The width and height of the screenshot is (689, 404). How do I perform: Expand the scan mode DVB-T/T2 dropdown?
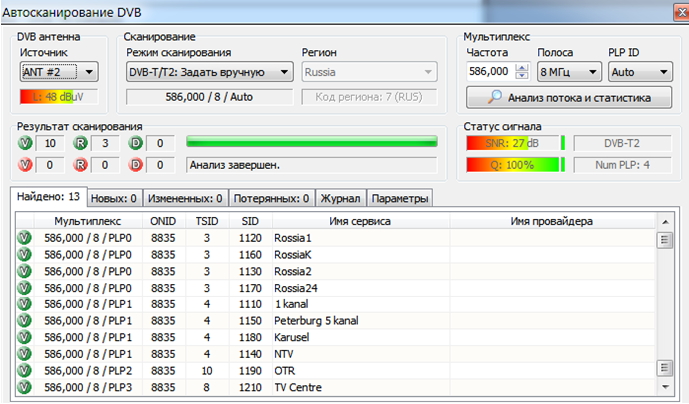[209, 72]
